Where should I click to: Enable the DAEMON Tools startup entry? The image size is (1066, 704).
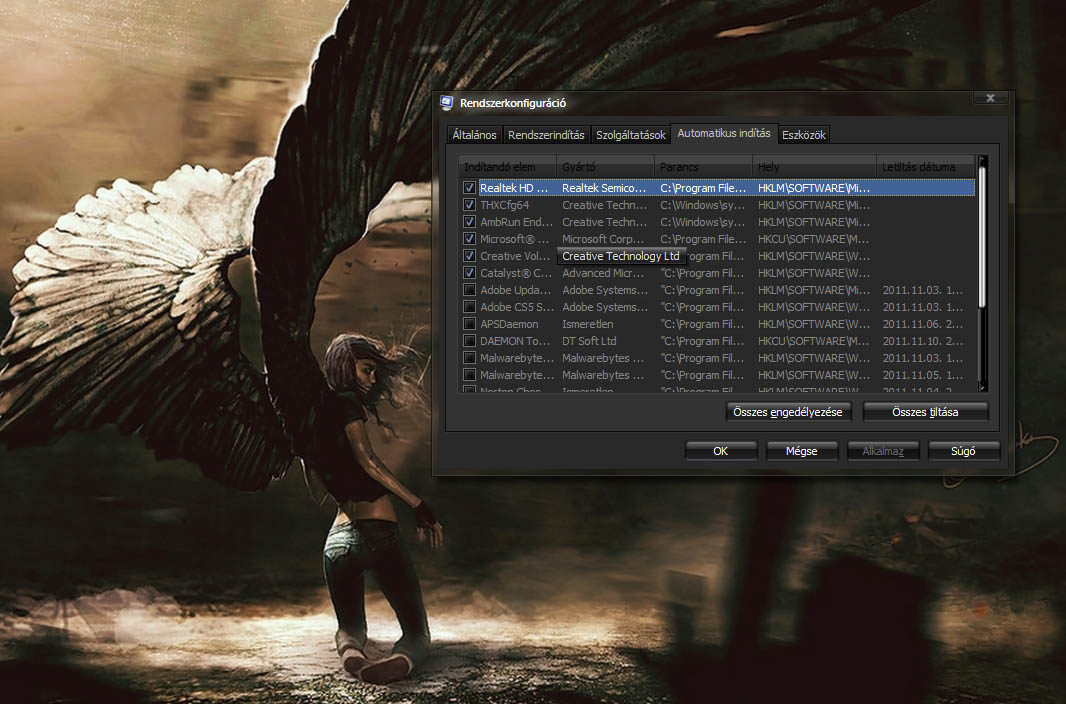tap(469, 341)
